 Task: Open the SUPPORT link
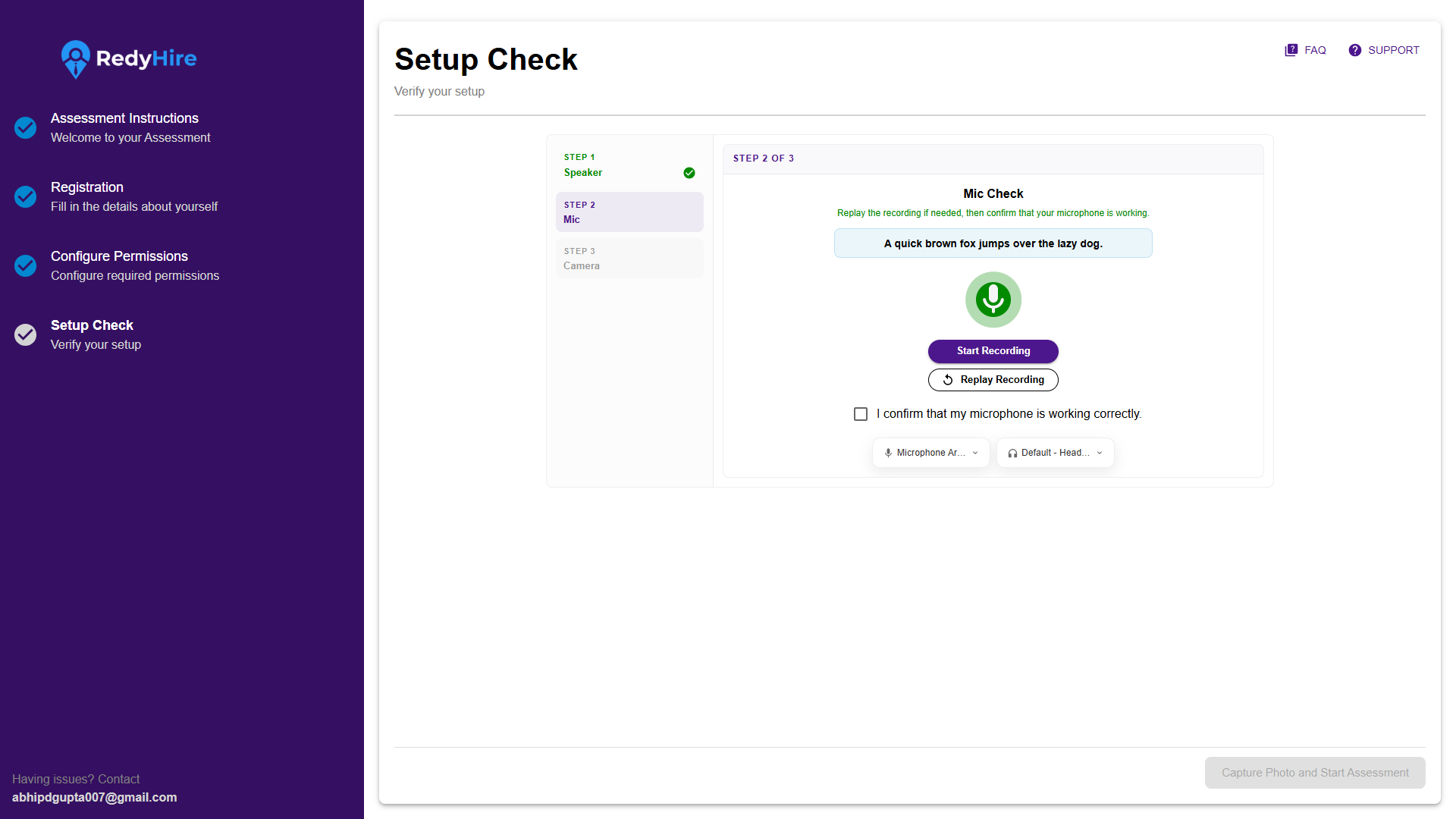1384,50
